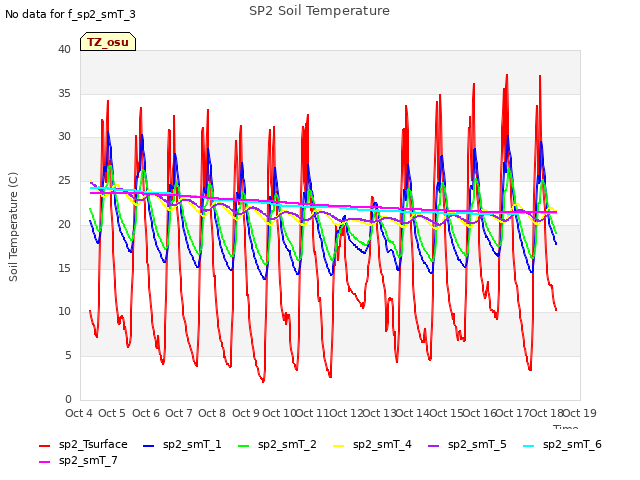
Task: Select the sp2_smT_1 legend label
Action: [192, 444]
